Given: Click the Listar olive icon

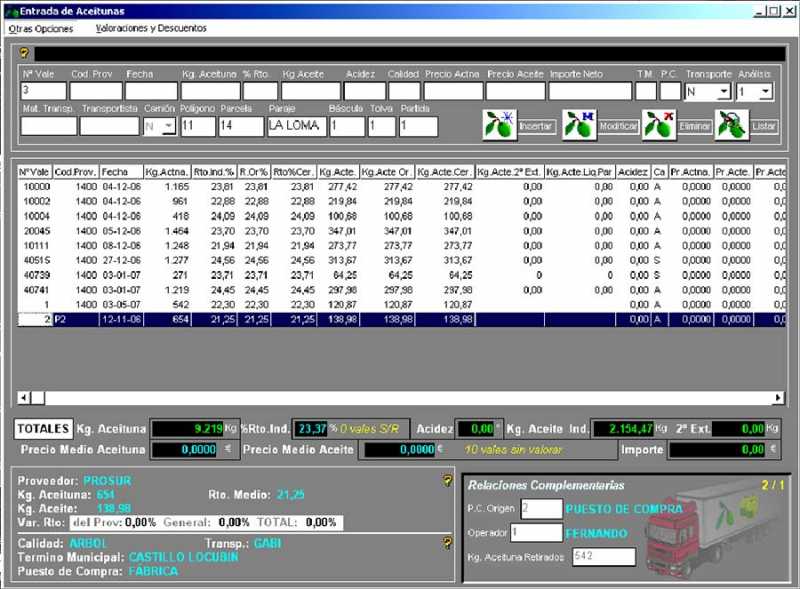Looking at the screenshot, I should [x=732, y=125].
